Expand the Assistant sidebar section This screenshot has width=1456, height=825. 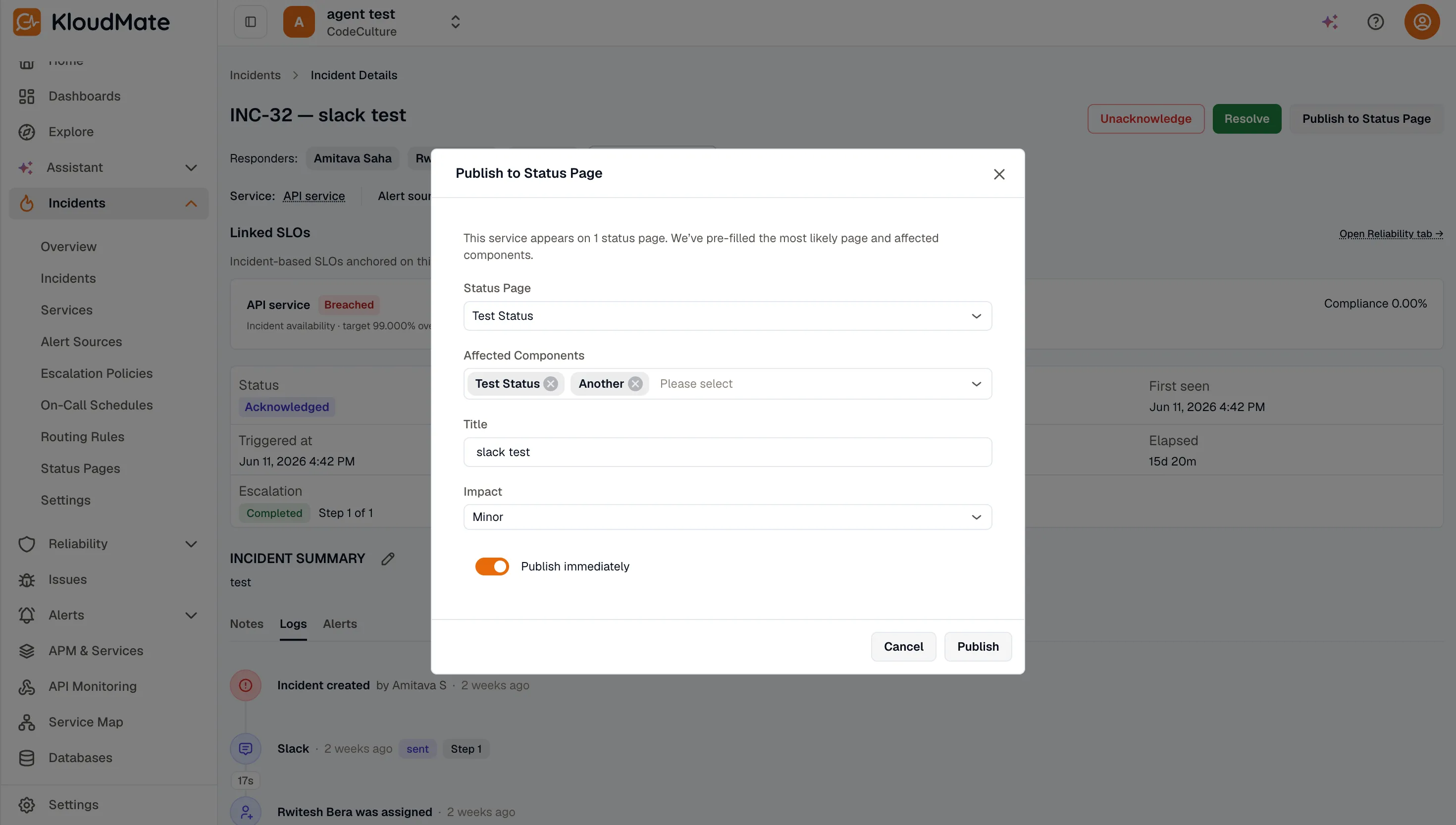191,168
